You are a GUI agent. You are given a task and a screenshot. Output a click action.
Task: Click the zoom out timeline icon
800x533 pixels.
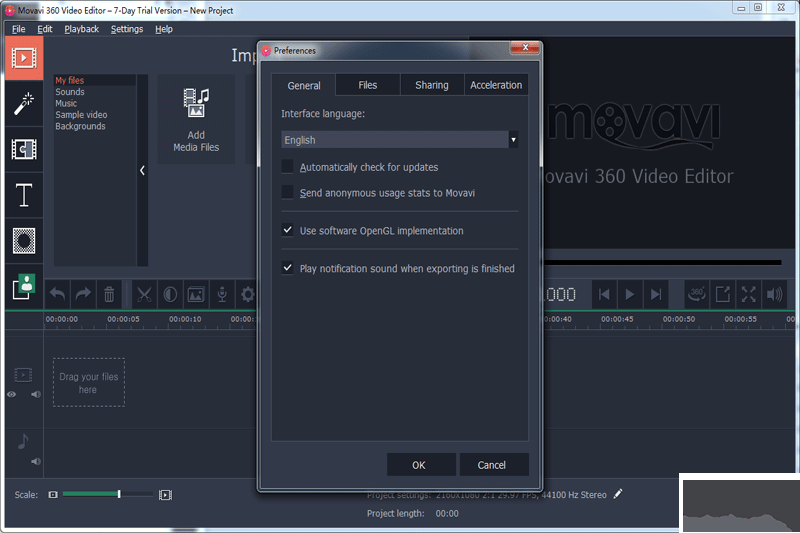click(x=53, y=494)
